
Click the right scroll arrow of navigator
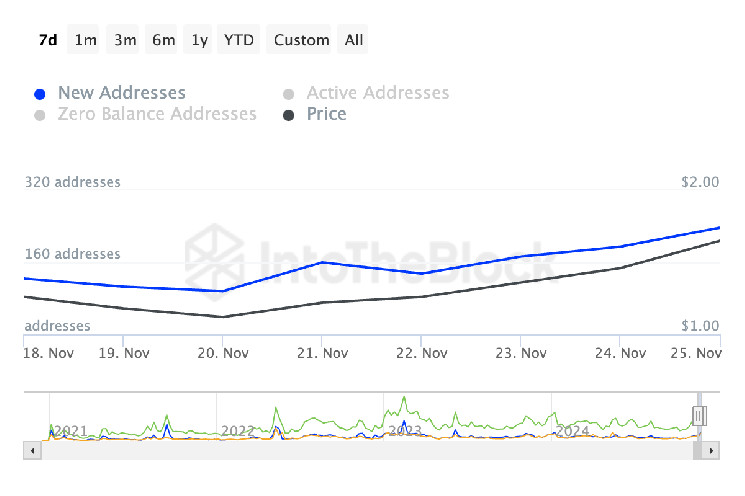[x=711, y=450]
